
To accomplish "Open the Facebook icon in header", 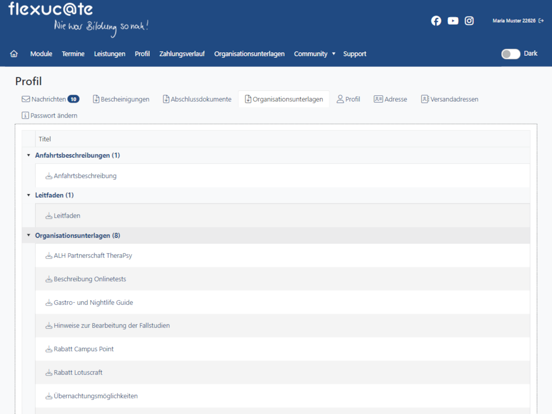I will pyautogui.click(x=436, y=21).
